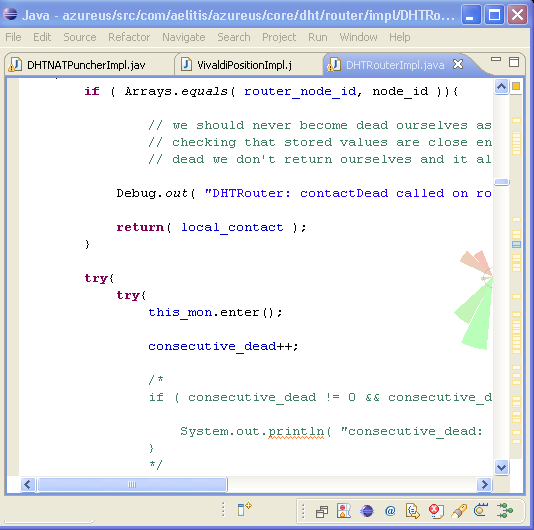Click the vertical scrollbar down arrow
Image resolution: width=534 pixels, height=530 pixels.
(501, 467)
